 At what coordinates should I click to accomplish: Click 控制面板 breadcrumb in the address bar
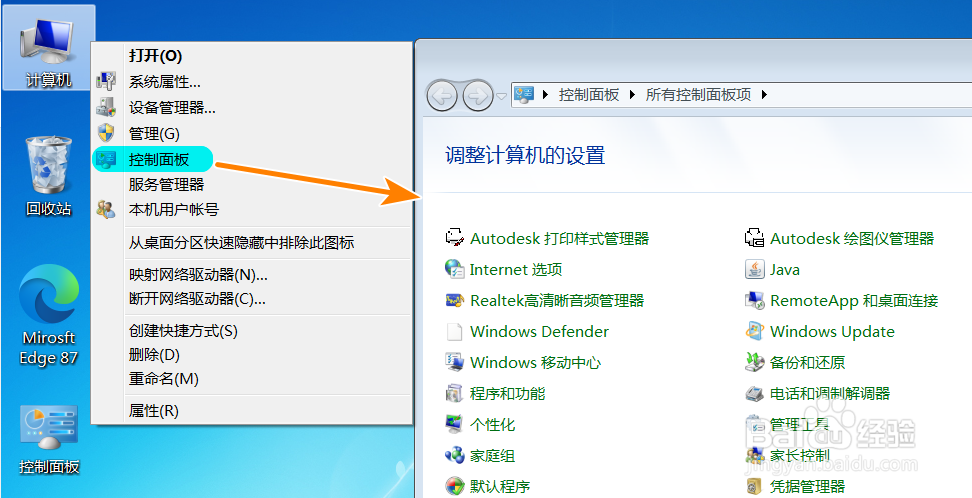pos(589,95)
